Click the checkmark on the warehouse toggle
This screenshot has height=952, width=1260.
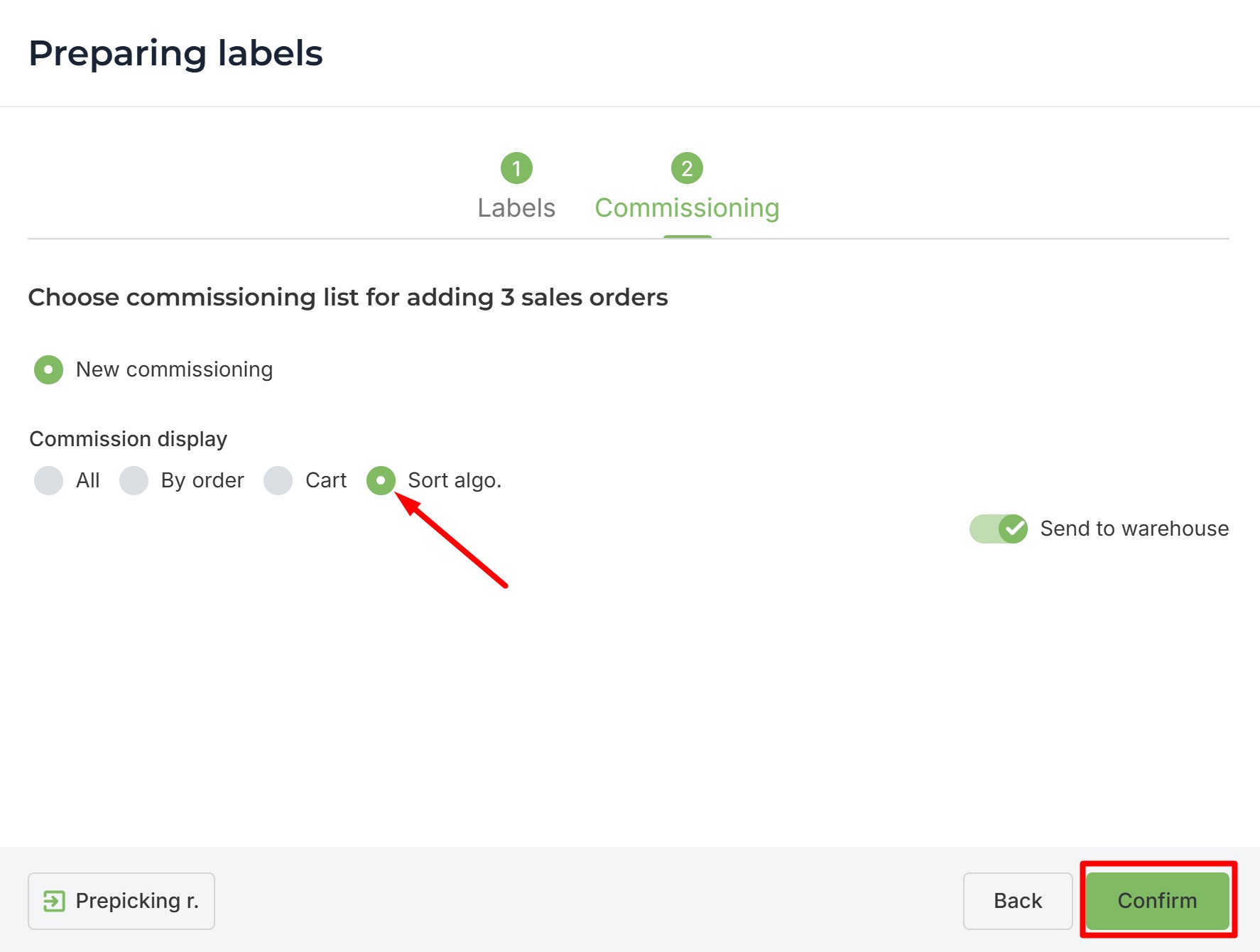coord(1013,529)
